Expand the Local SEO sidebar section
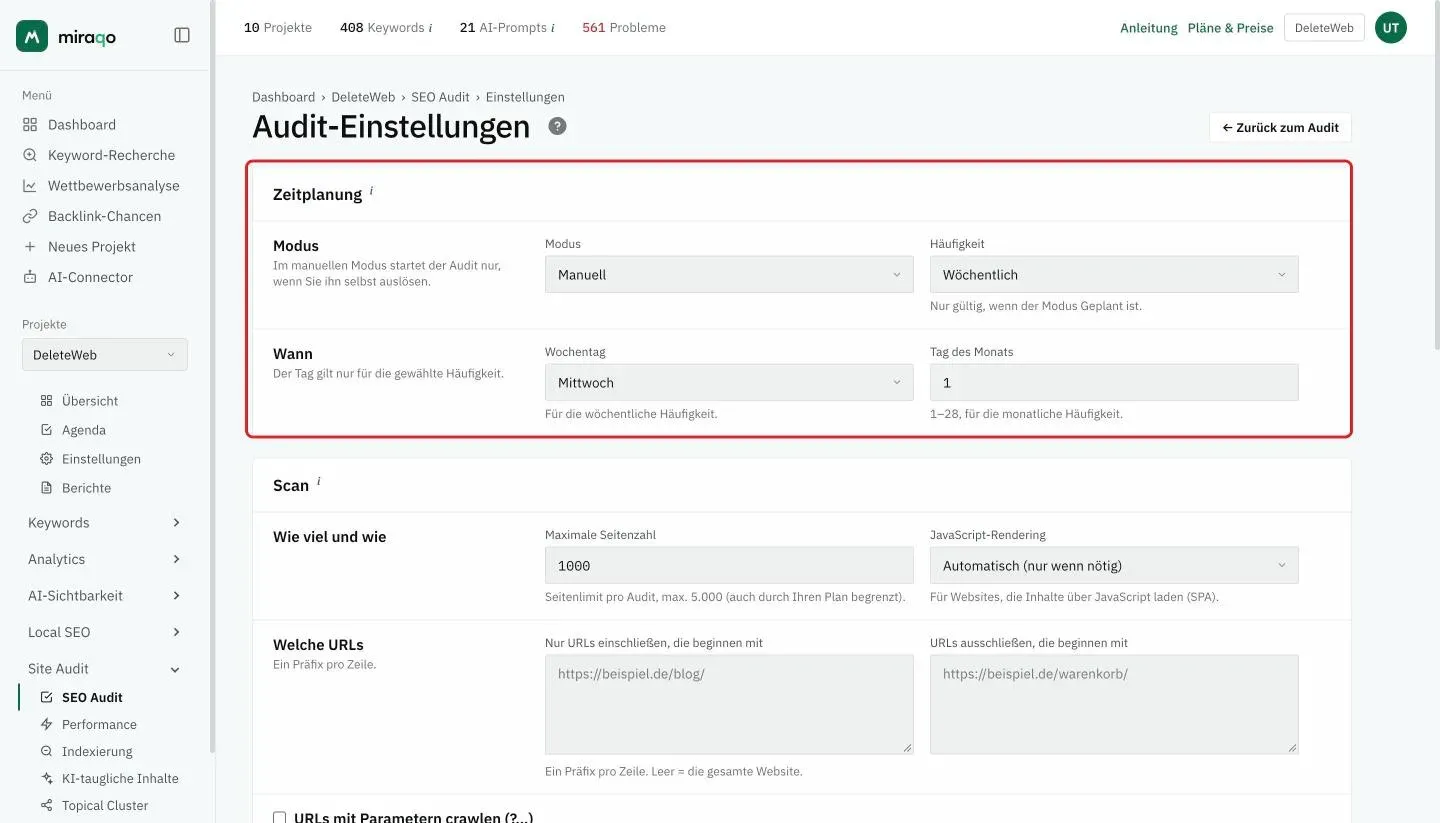 pos(105,632)
